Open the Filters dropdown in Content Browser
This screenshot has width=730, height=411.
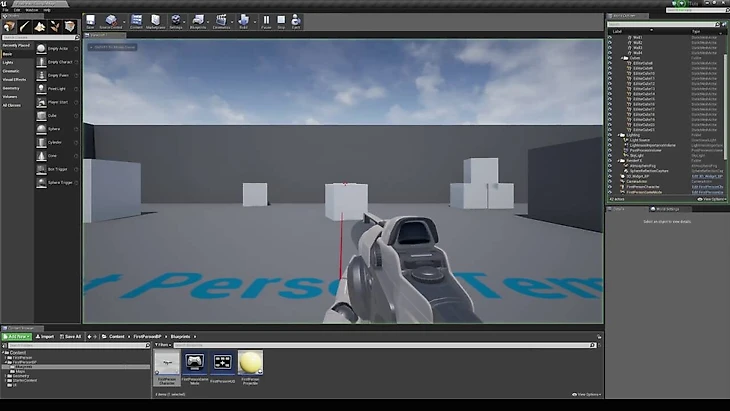tap(160, 346)
